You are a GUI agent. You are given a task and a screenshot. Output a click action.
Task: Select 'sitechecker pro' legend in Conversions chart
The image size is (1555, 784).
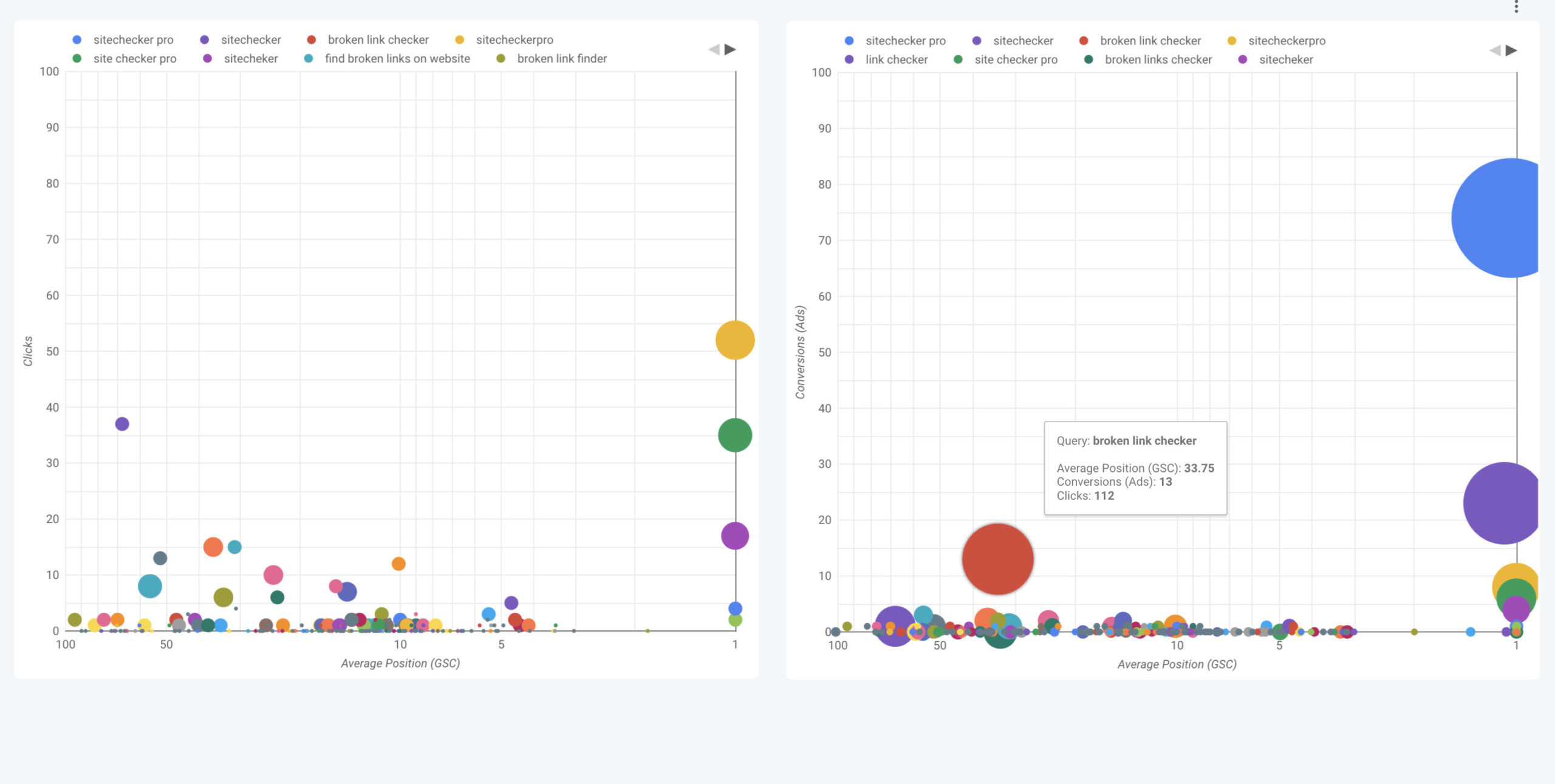click(x=895, y=41)
